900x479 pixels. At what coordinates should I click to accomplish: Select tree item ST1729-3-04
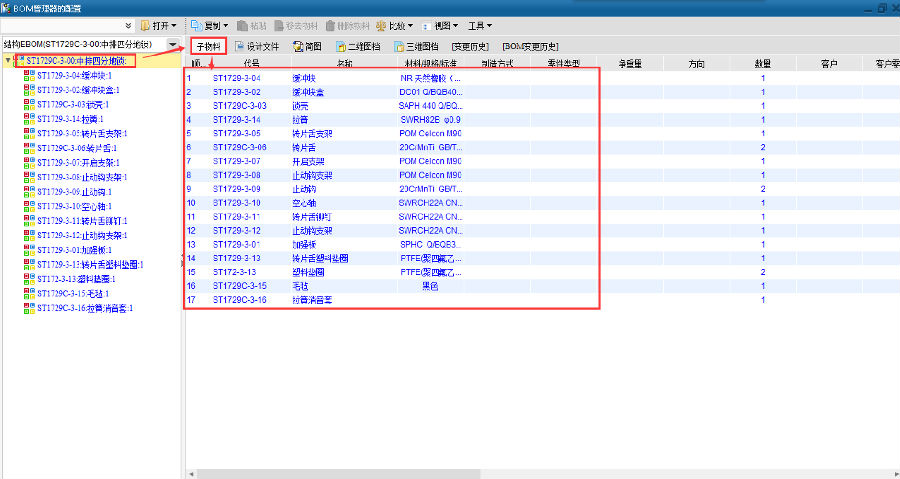[74, 75]
